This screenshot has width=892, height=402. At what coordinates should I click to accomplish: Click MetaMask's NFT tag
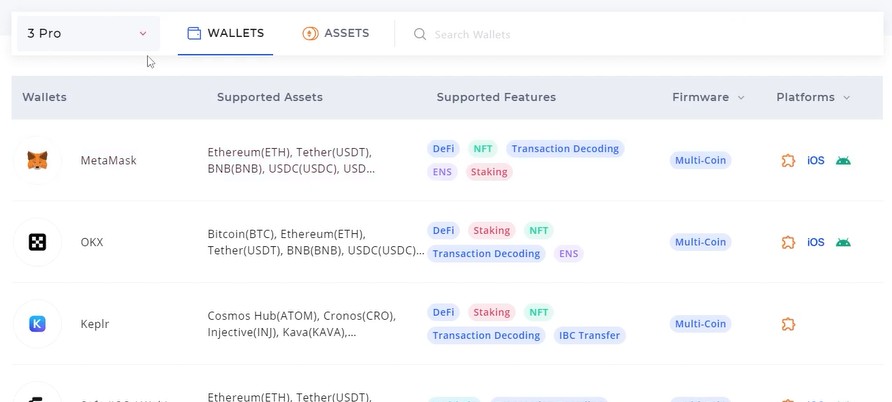point(482,149)
